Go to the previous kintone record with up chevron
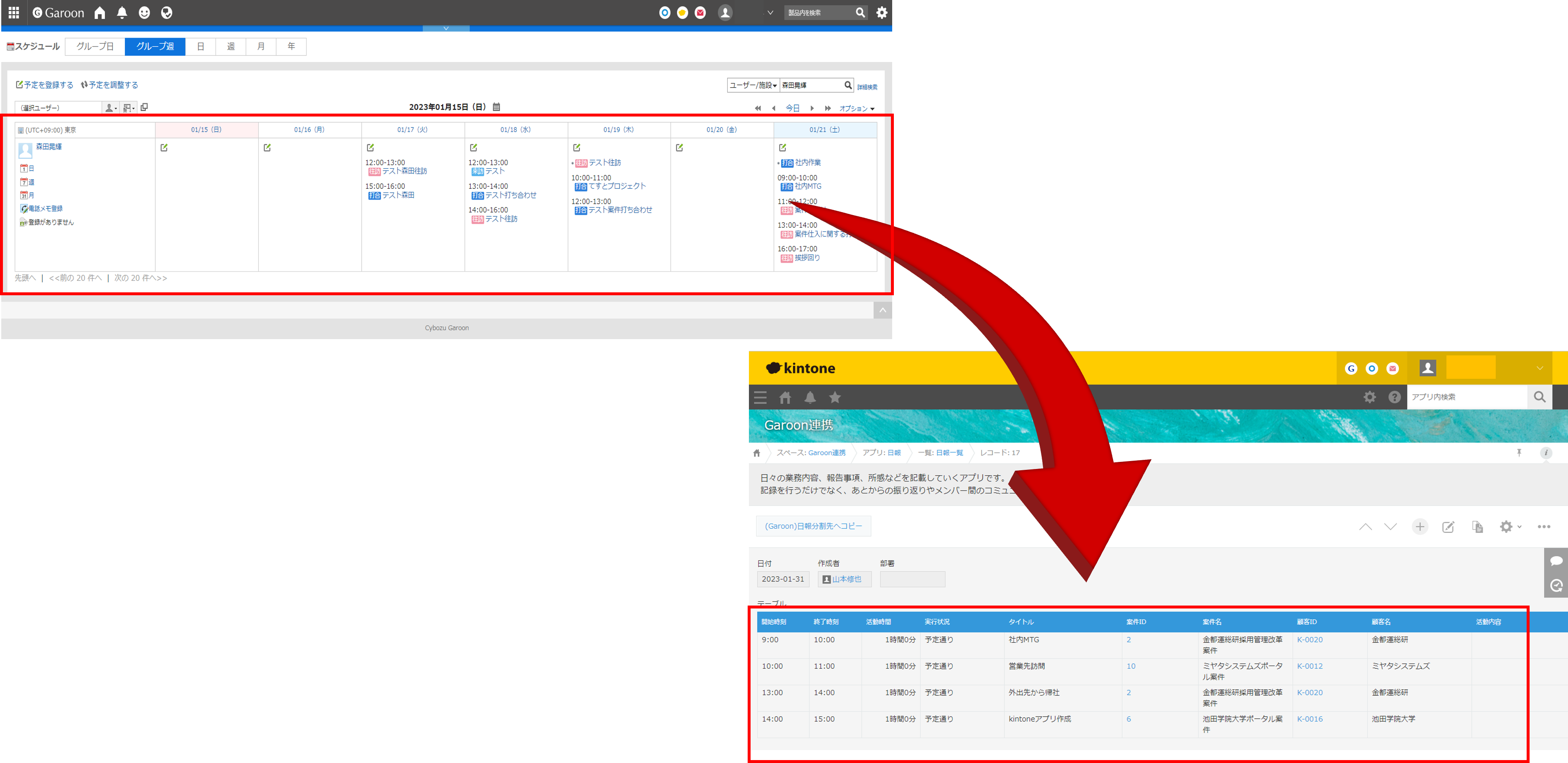 click(1365, 527)
